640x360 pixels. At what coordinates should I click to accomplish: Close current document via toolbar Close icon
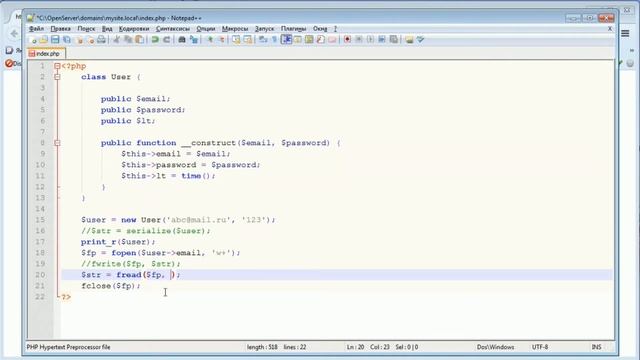click(80, 40)
